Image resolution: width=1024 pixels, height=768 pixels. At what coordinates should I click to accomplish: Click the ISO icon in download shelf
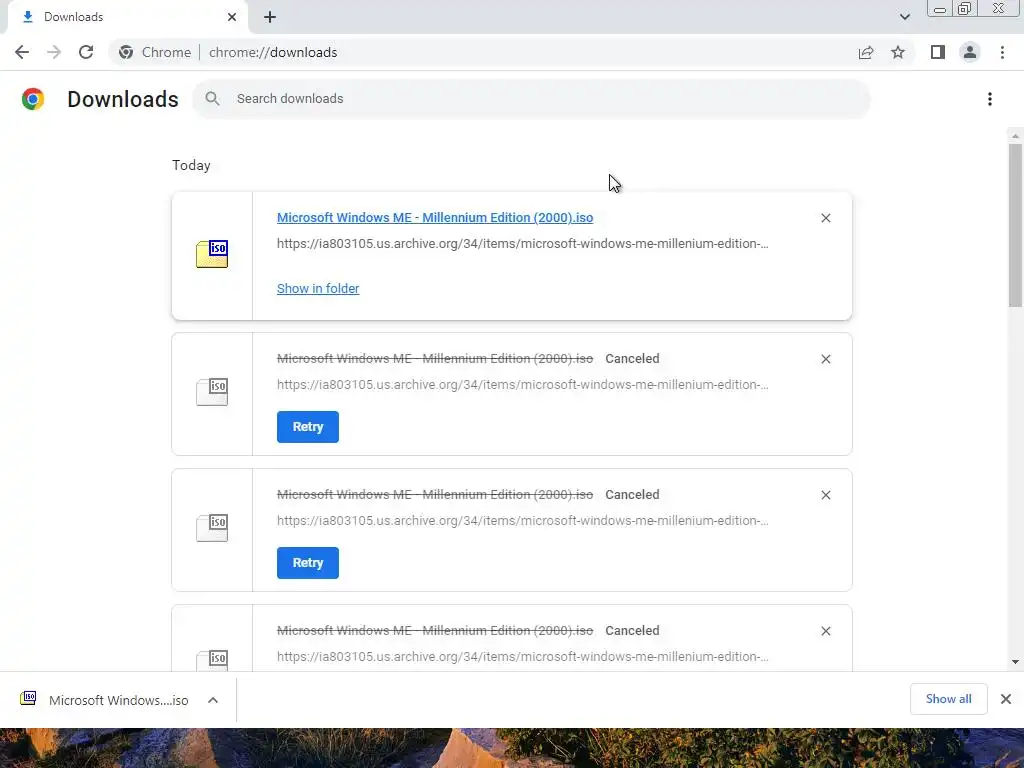(x=28, y=698)
